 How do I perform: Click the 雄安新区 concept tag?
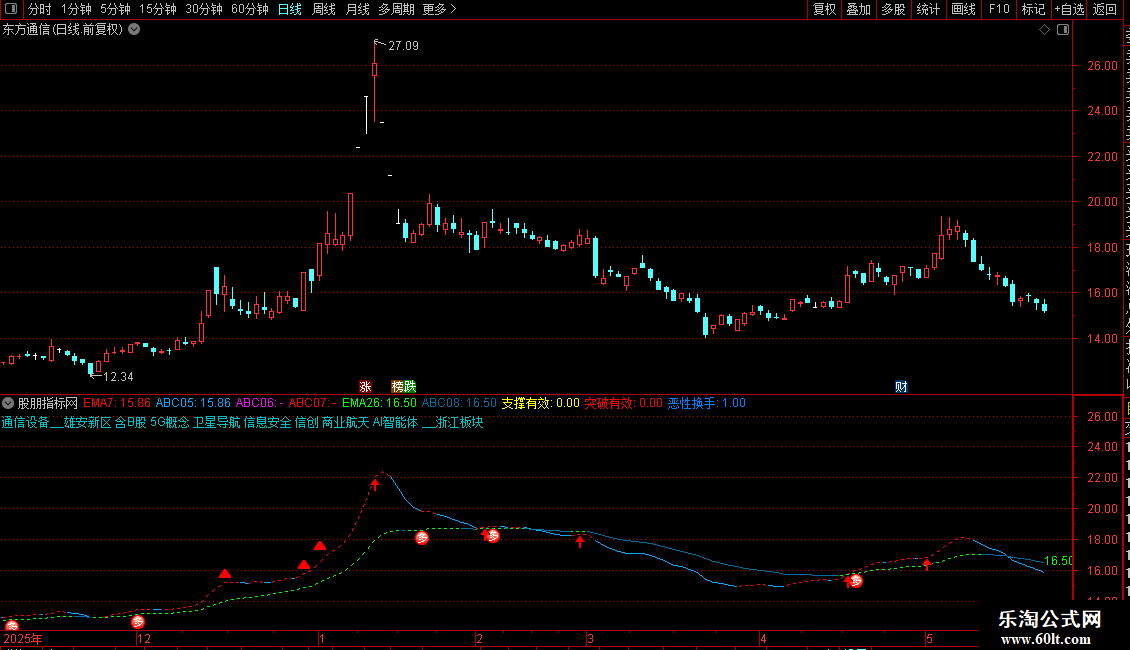pyautogui.click(x=87, y=422)
